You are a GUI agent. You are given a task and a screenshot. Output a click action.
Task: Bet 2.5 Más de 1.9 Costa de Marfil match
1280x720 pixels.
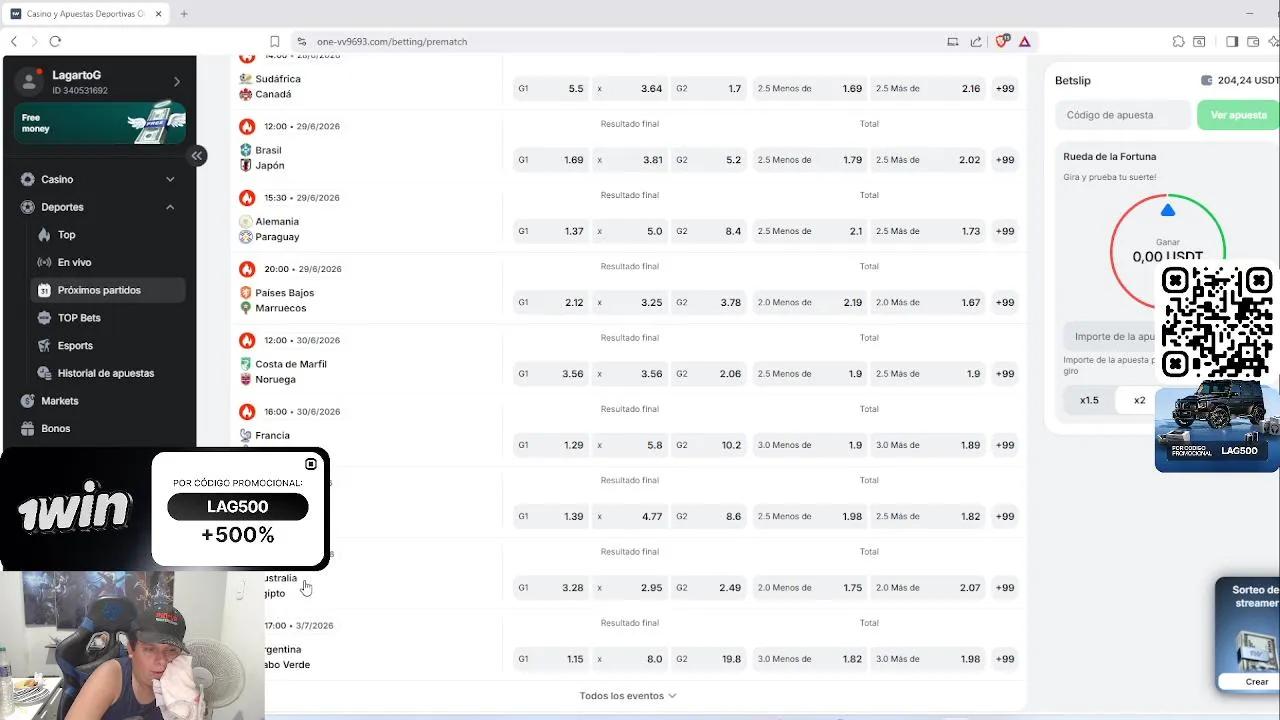click(x=928, y=374)
